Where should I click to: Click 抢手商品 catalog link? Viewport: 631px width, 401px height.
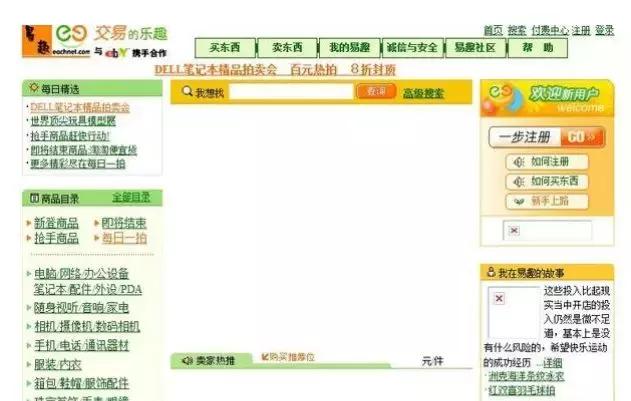(56, 238)
